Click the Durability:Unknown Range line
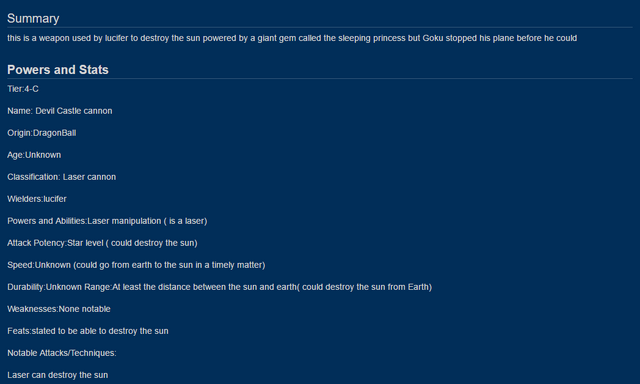 pos(220,287)
